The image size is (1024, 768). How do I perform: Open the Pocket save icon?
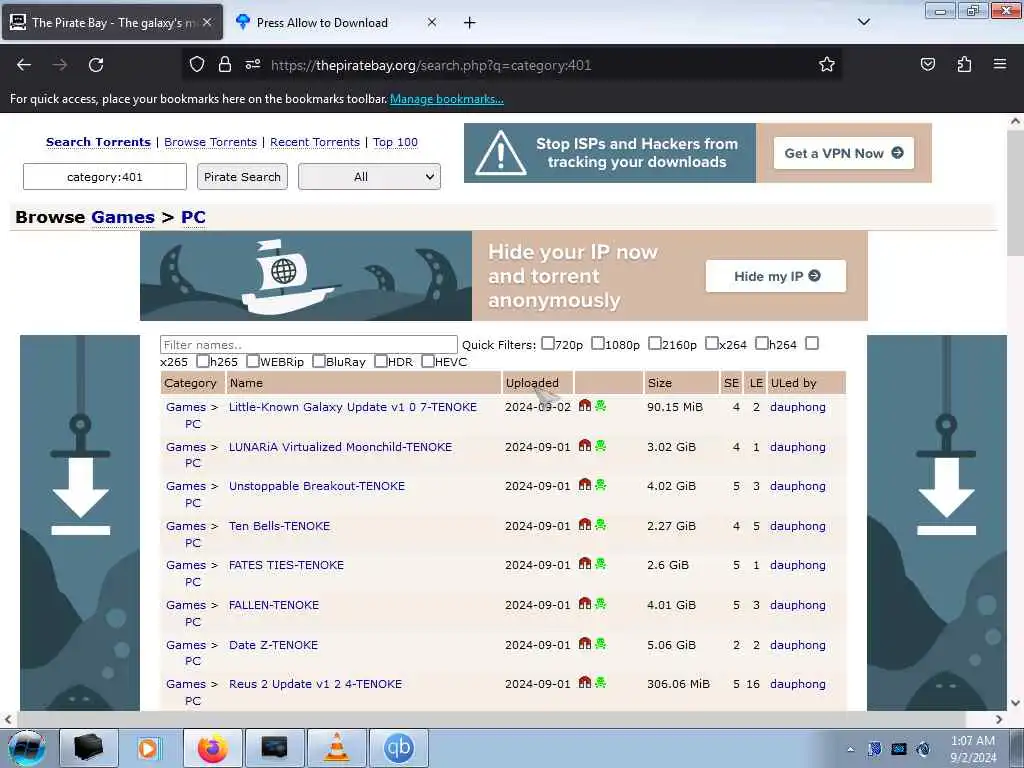point(927,65)
